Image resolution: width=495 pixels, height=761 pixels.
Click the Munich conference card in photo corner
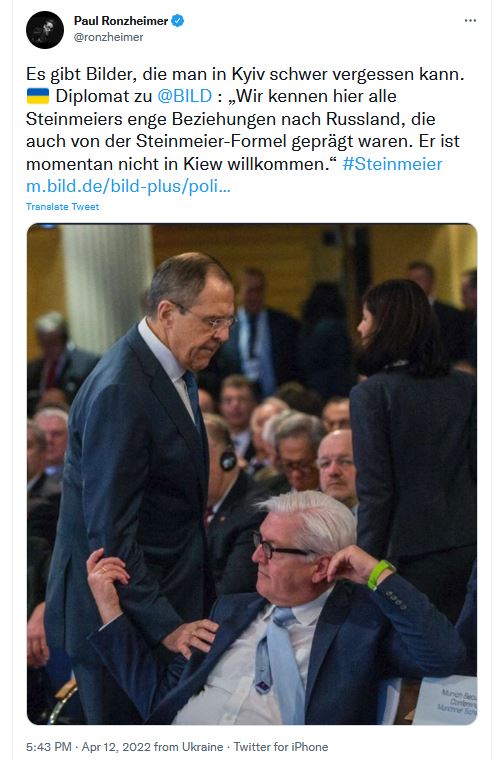click(446, 699)
